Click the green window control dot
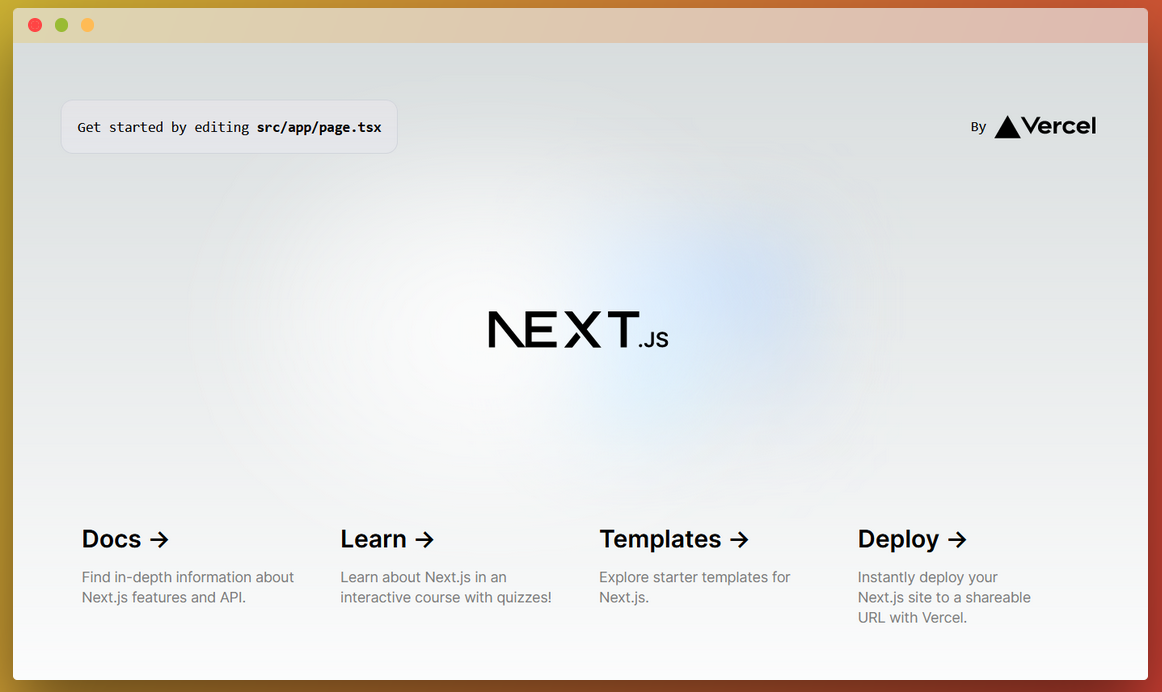 tap(62, 25)
